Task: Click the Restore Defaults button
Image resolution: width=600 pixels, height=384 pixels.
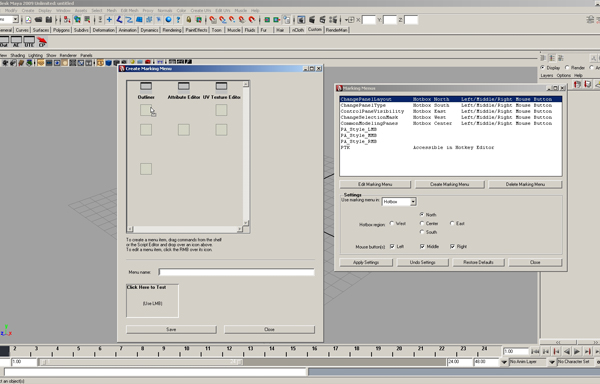Action: (x=478, y=262)
